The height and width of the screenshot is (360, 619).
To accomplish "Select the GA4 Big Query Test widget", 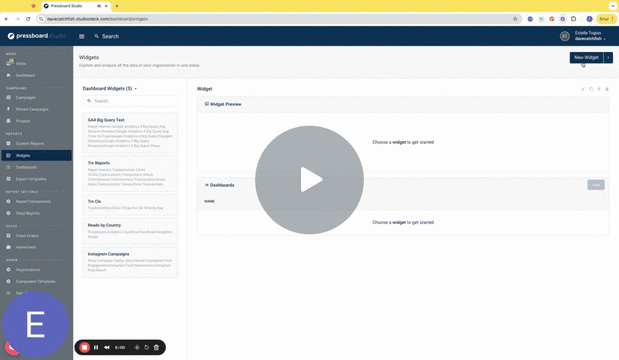I will (x=130, y=133).
